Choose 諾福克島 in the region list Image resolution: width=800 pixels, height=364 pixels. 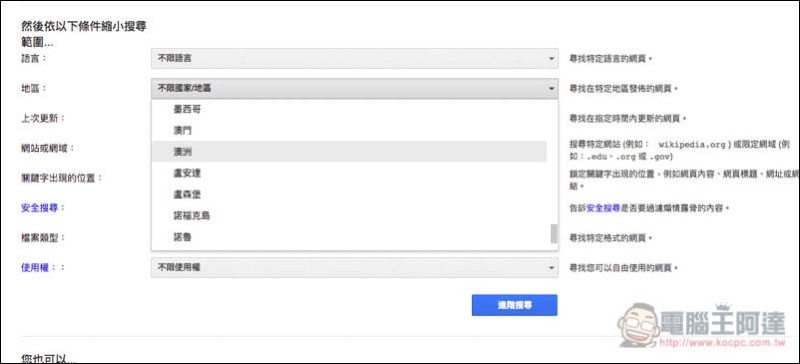(349, 216)
